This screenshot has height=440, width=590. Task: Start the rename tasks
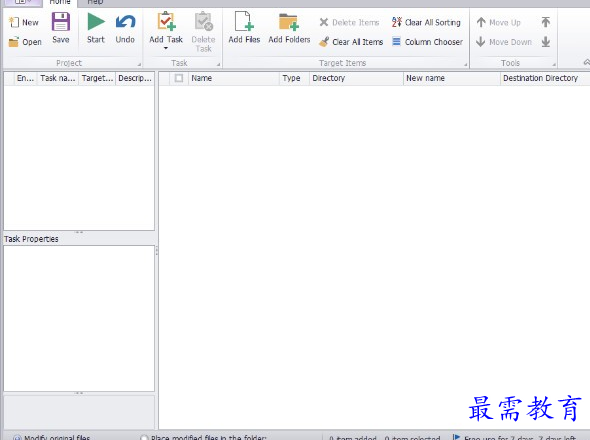[96, 28]
